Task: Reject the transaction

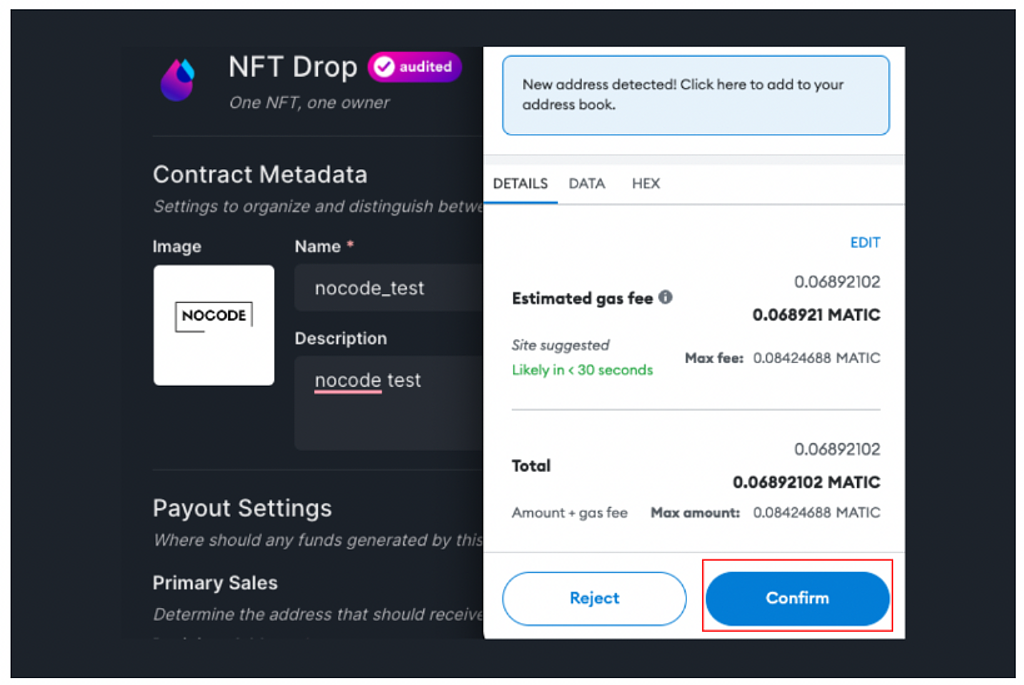Action: click(x=594, y=598)
